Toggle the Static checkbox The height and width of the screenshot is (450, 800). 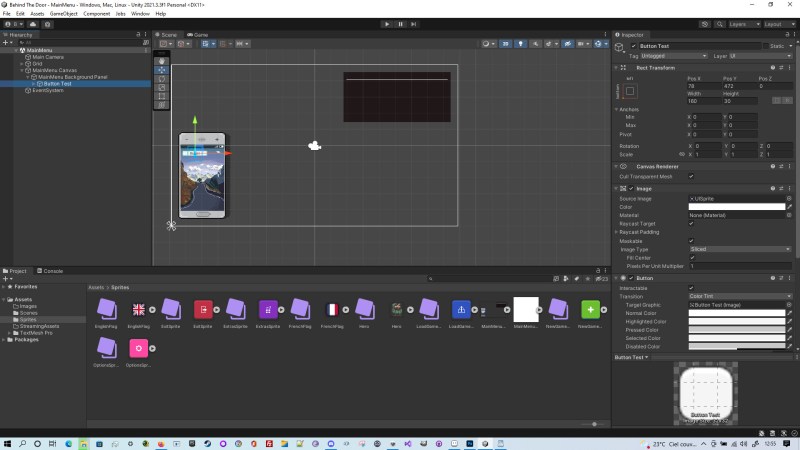(766, 46)
